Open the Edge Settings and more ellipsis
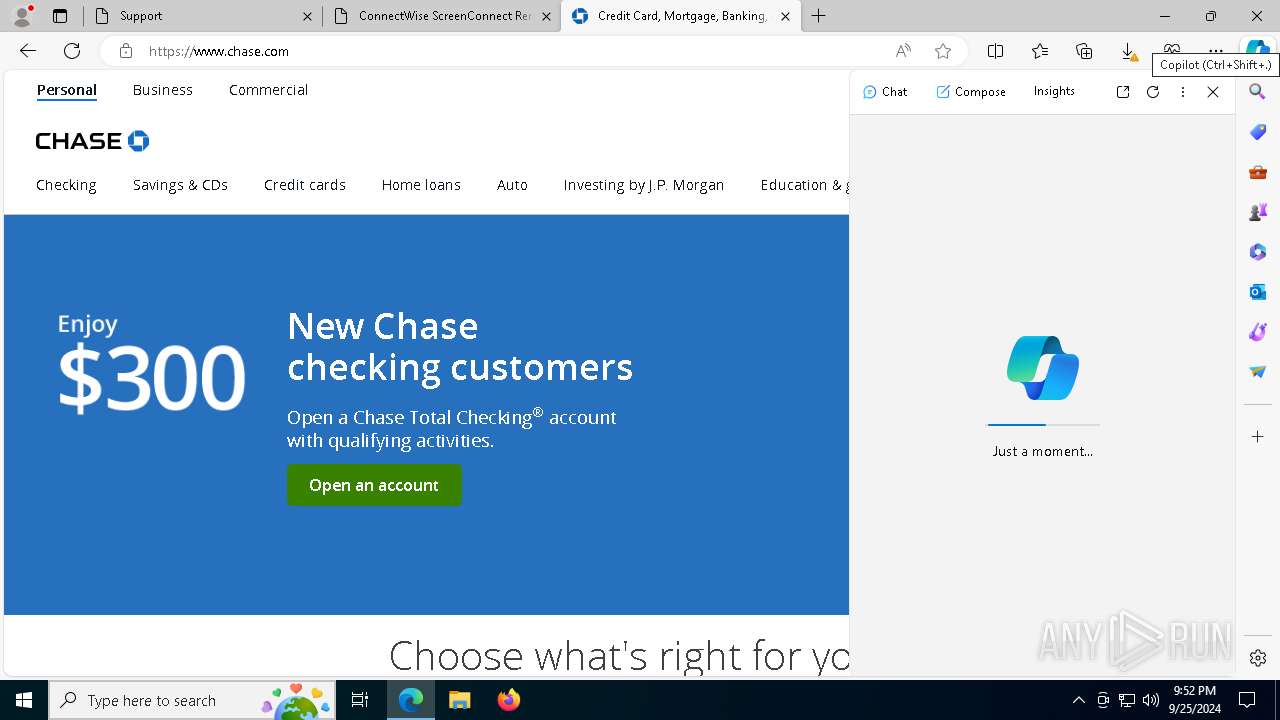1280x720 pixels. point(1216,49)
